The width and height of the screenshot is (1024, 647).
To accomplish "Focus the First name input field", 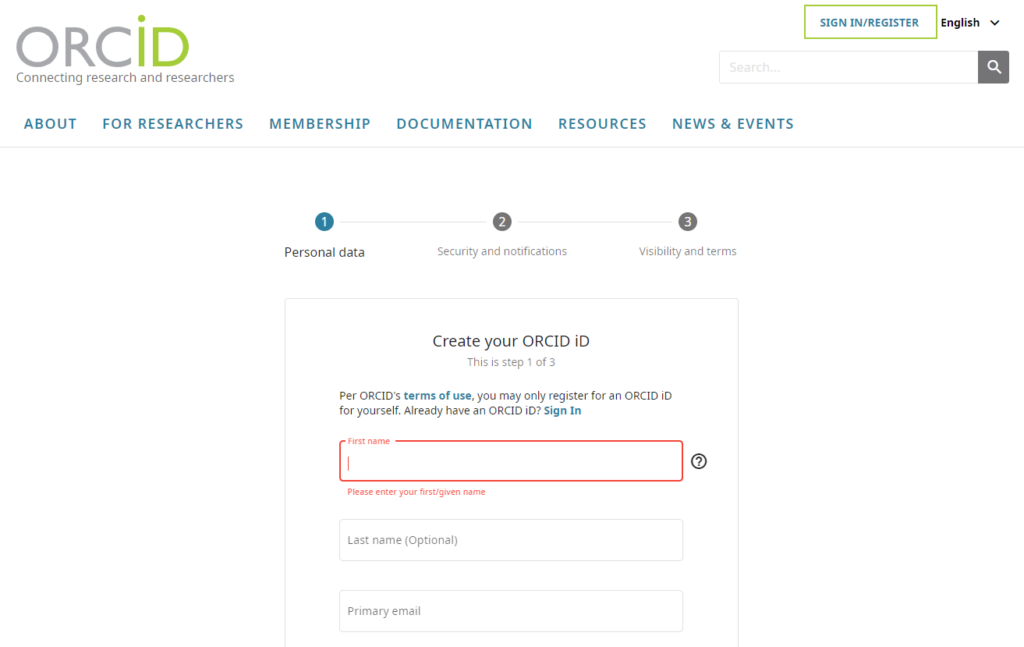I will [510, 462].
